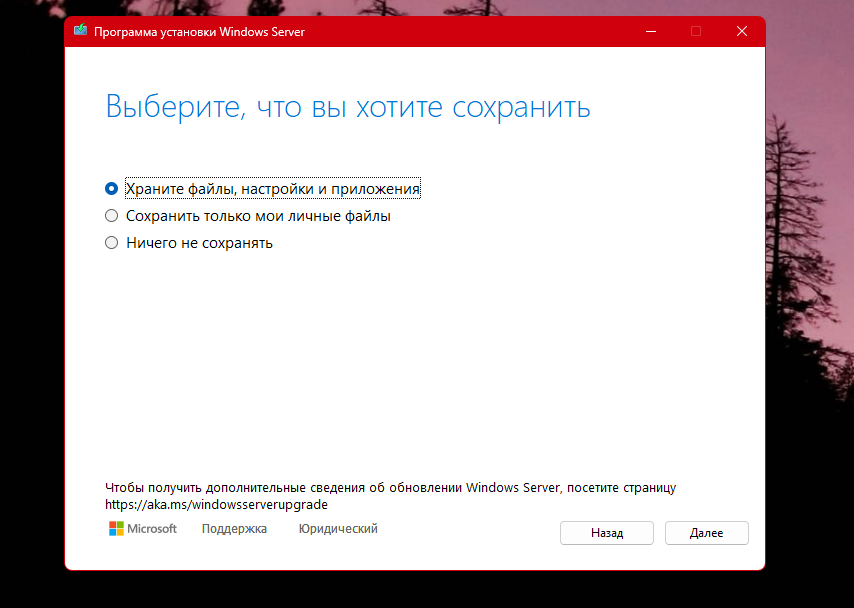Click the Windows Server setup icon in title bar
Image resolution: width=854 pixels, height=608 pixels.
click(81, 30)
